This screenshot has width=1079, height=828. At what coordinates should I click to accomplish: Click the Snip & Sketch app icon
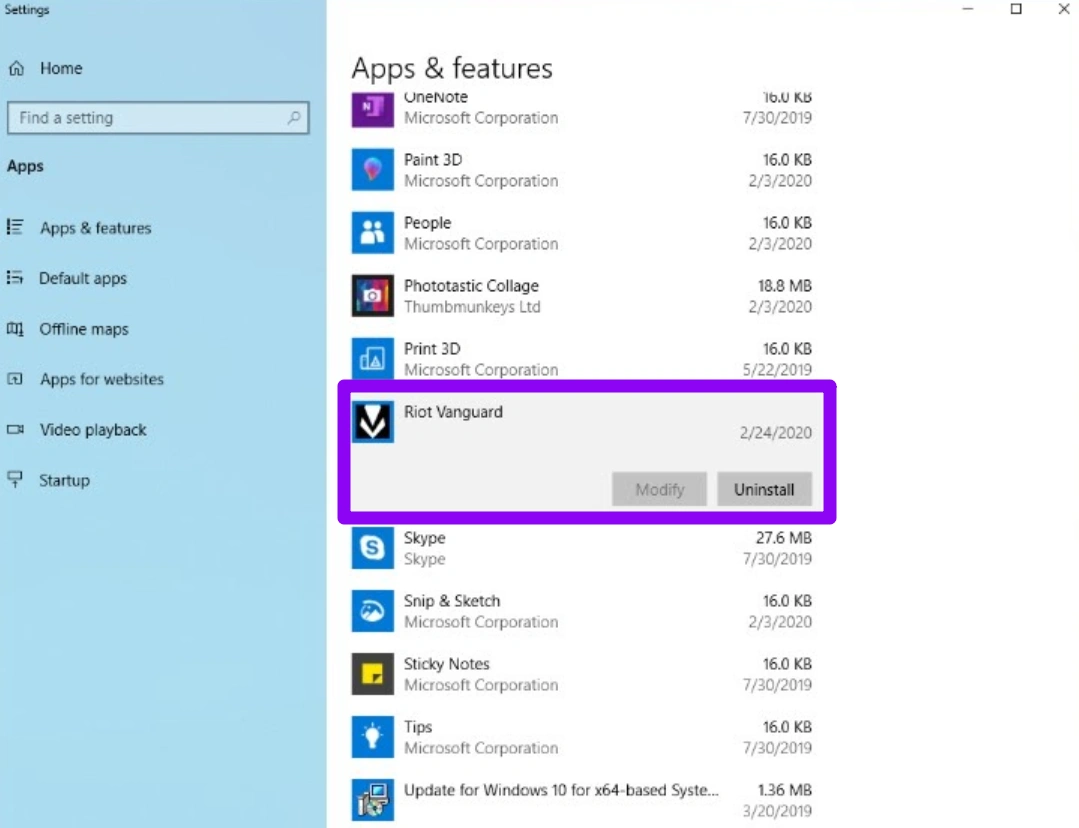(x=373, y=611)
